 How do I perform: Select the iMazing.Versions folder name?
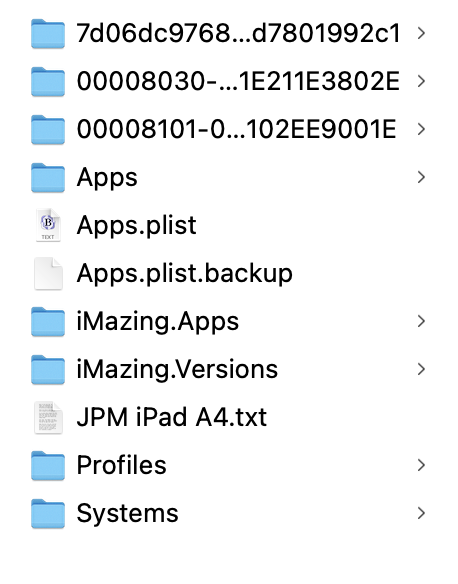177,370
